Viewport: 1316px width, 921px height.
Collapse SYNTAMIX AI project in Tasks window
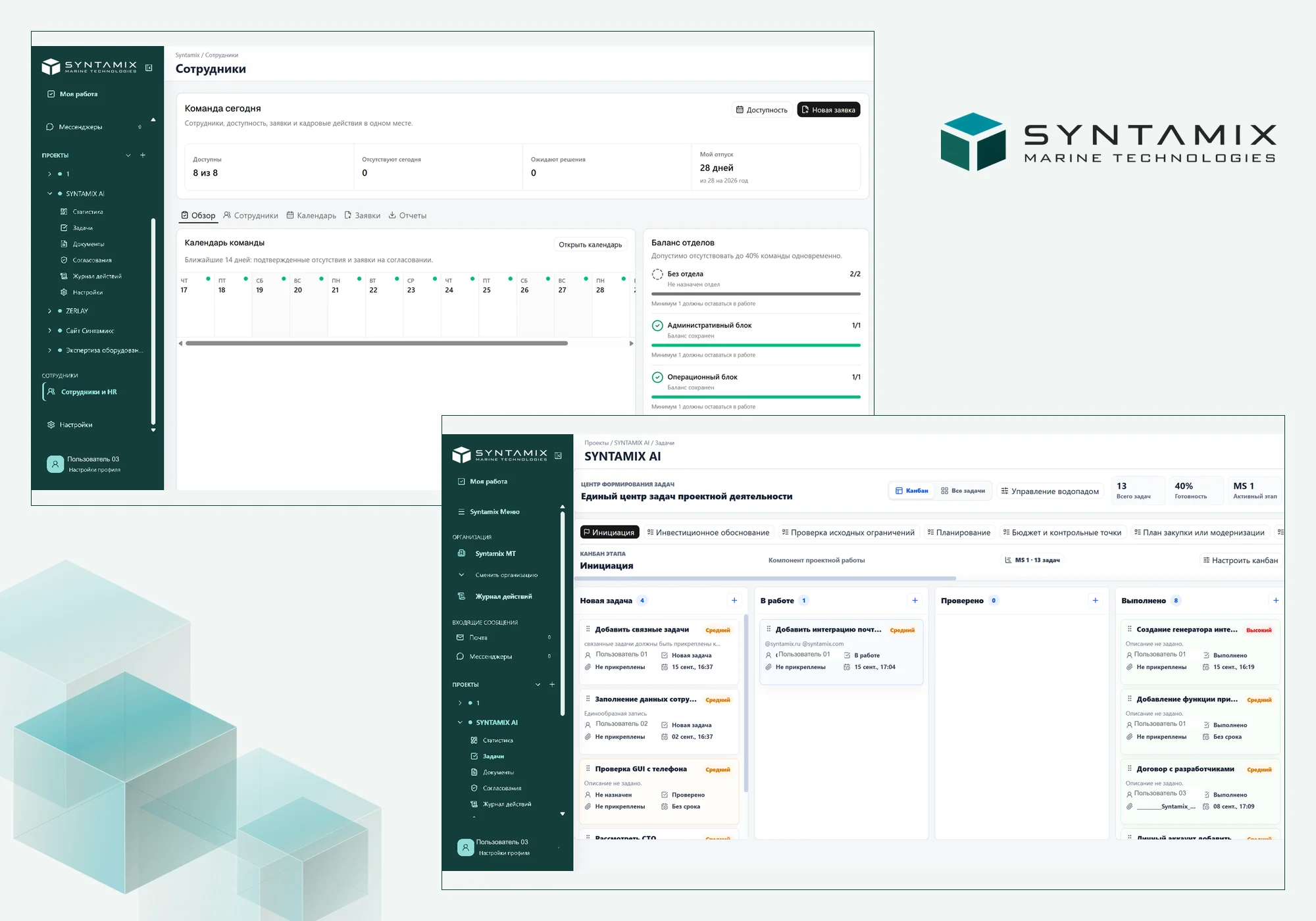(x=460, y=722)
